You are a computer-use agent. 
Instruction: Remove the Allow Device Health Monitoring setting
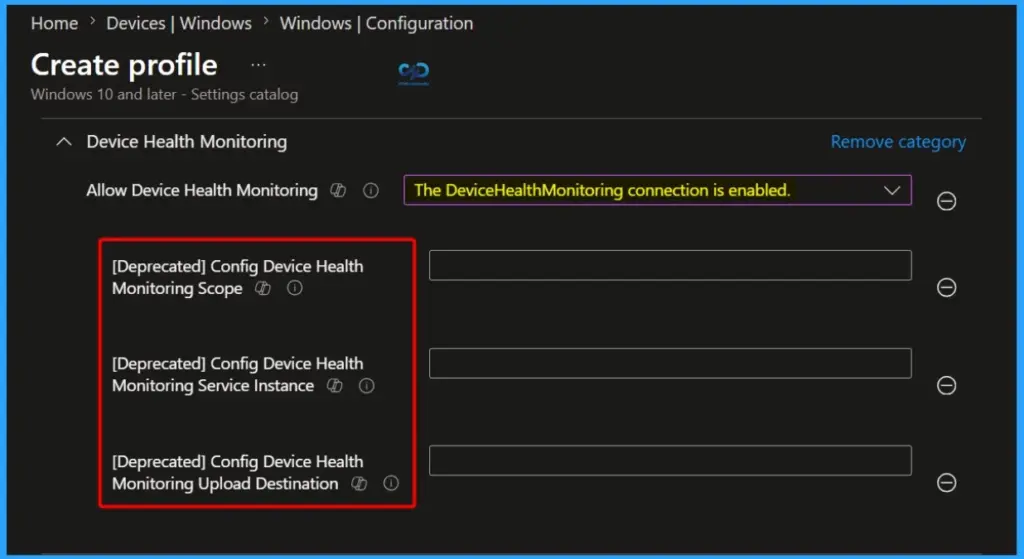[x=946, y=201]
